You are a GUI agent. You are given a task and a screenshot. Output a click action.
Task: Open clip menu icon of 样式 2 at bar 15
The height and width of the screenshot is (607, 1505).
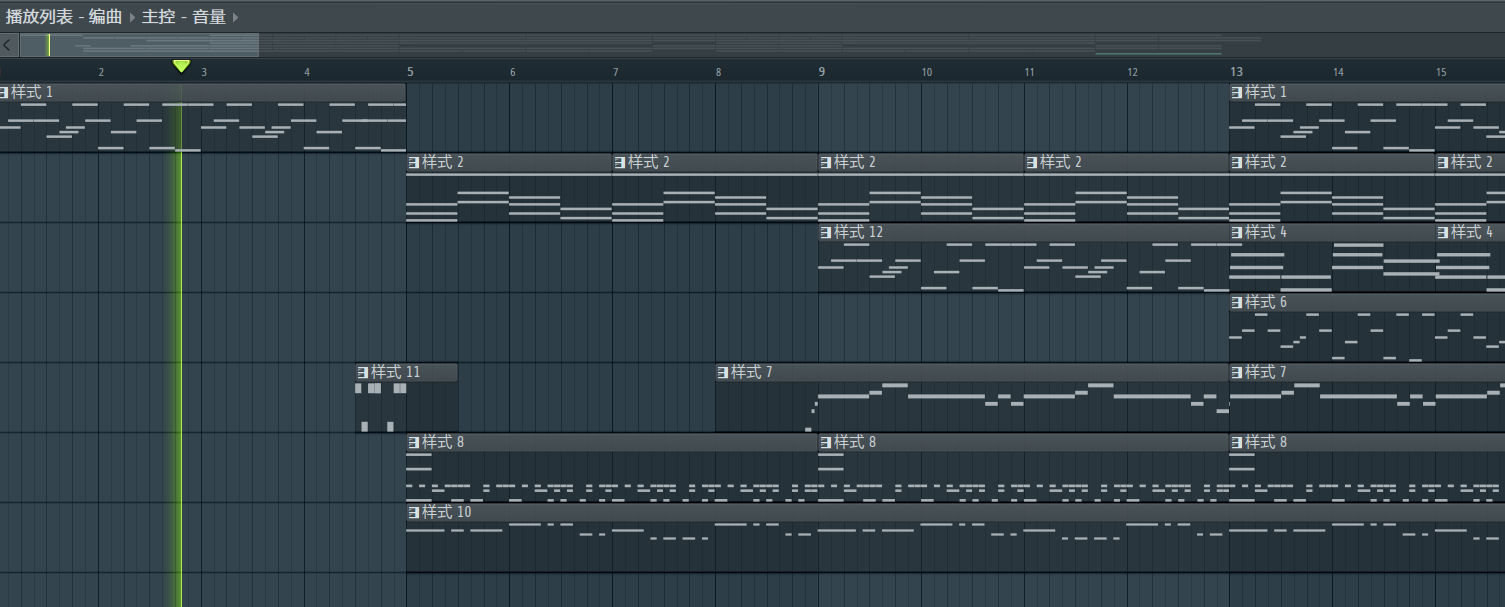pyautogui.click(x=1443, y=162)
